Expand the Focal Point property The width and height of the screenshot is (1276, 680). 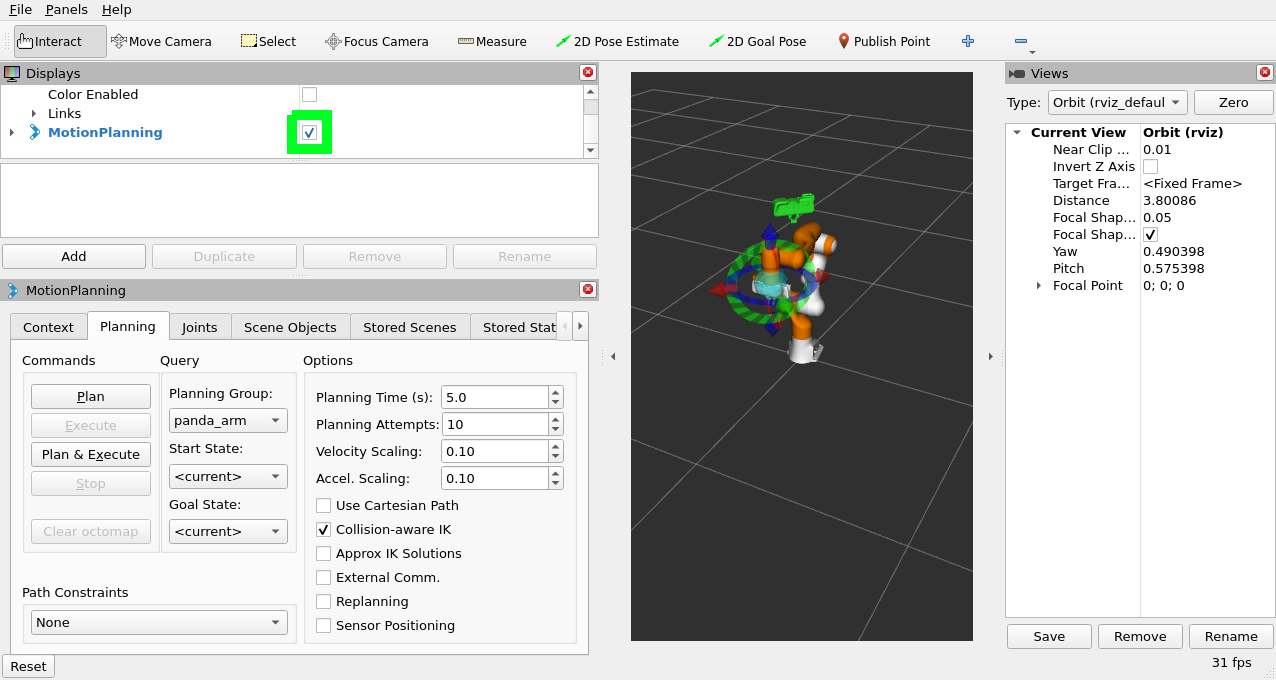[1039, 285]
